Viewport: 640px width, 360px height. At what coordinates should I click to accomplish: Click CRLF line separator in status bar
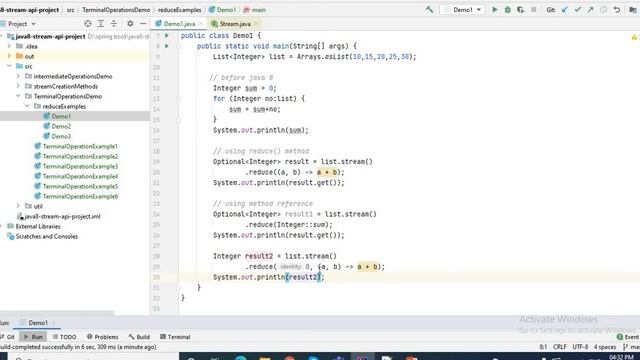pos(560,347)
